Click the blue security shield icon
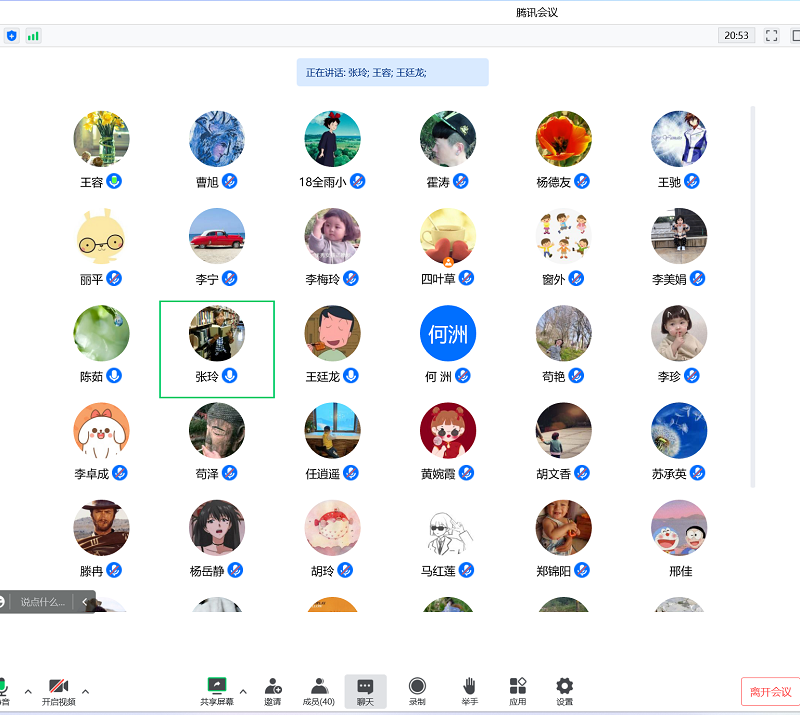Image resolution: width=800 pixels, height=715 pixels. [12, 36]
